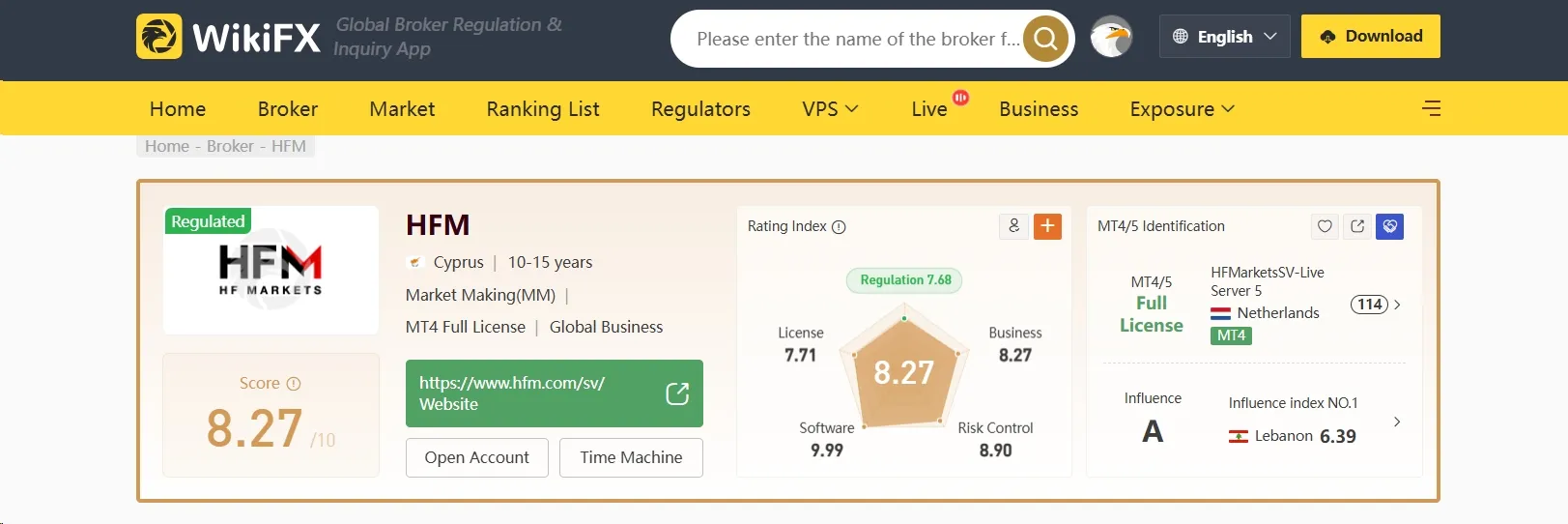Expand the HFMarketsSV-Live server arrow
The height and width of the screenshot is (524, 1568).
pyautogui.click(x=1397, y=305)
